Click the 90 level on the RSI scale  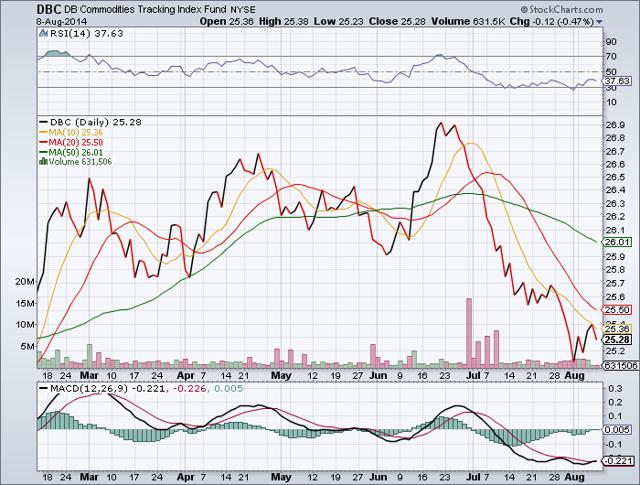pyautogui.click(x=611, y=42)
